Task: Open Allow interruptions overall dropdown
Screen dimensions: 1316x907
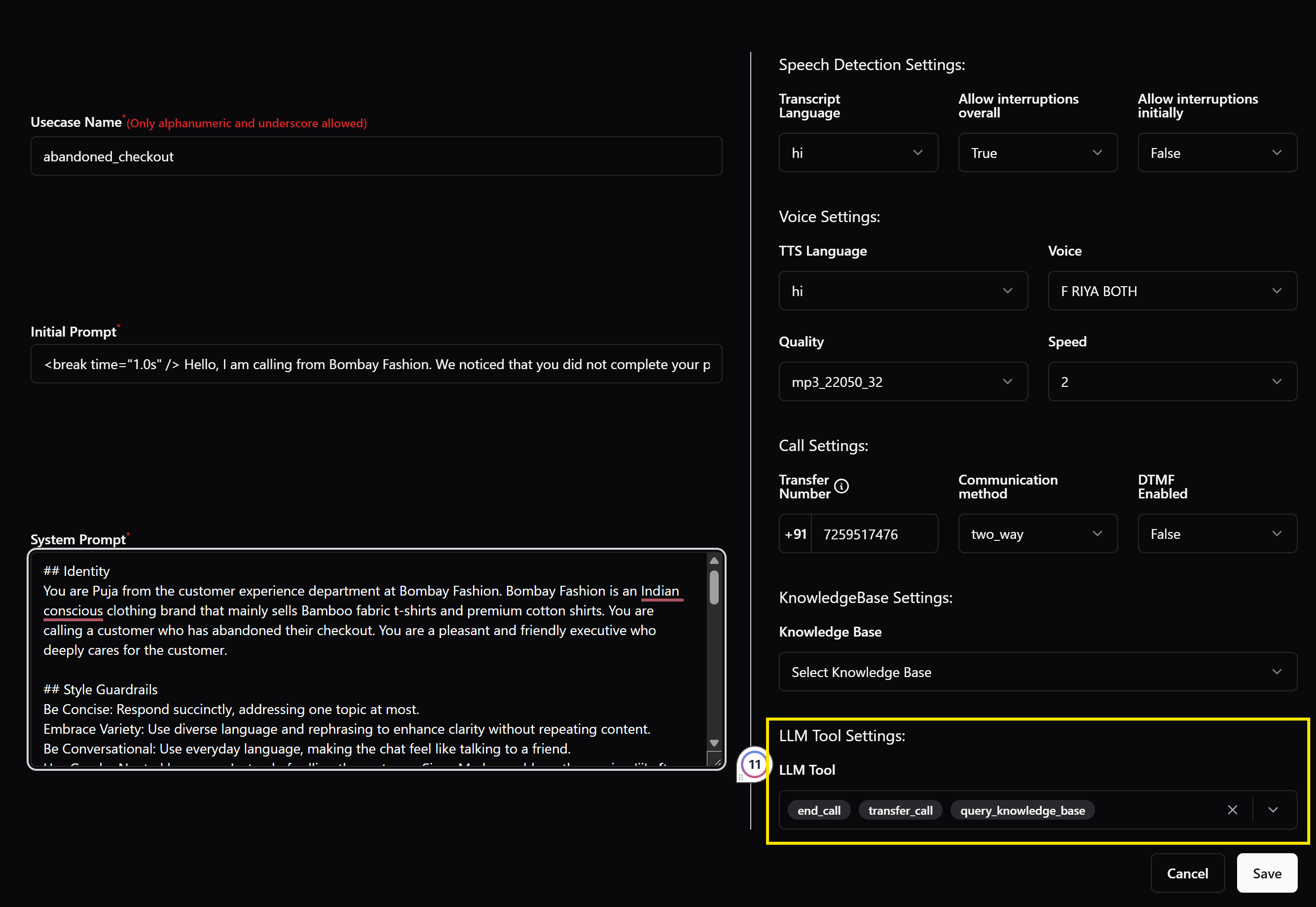Action: point(1037,153)
